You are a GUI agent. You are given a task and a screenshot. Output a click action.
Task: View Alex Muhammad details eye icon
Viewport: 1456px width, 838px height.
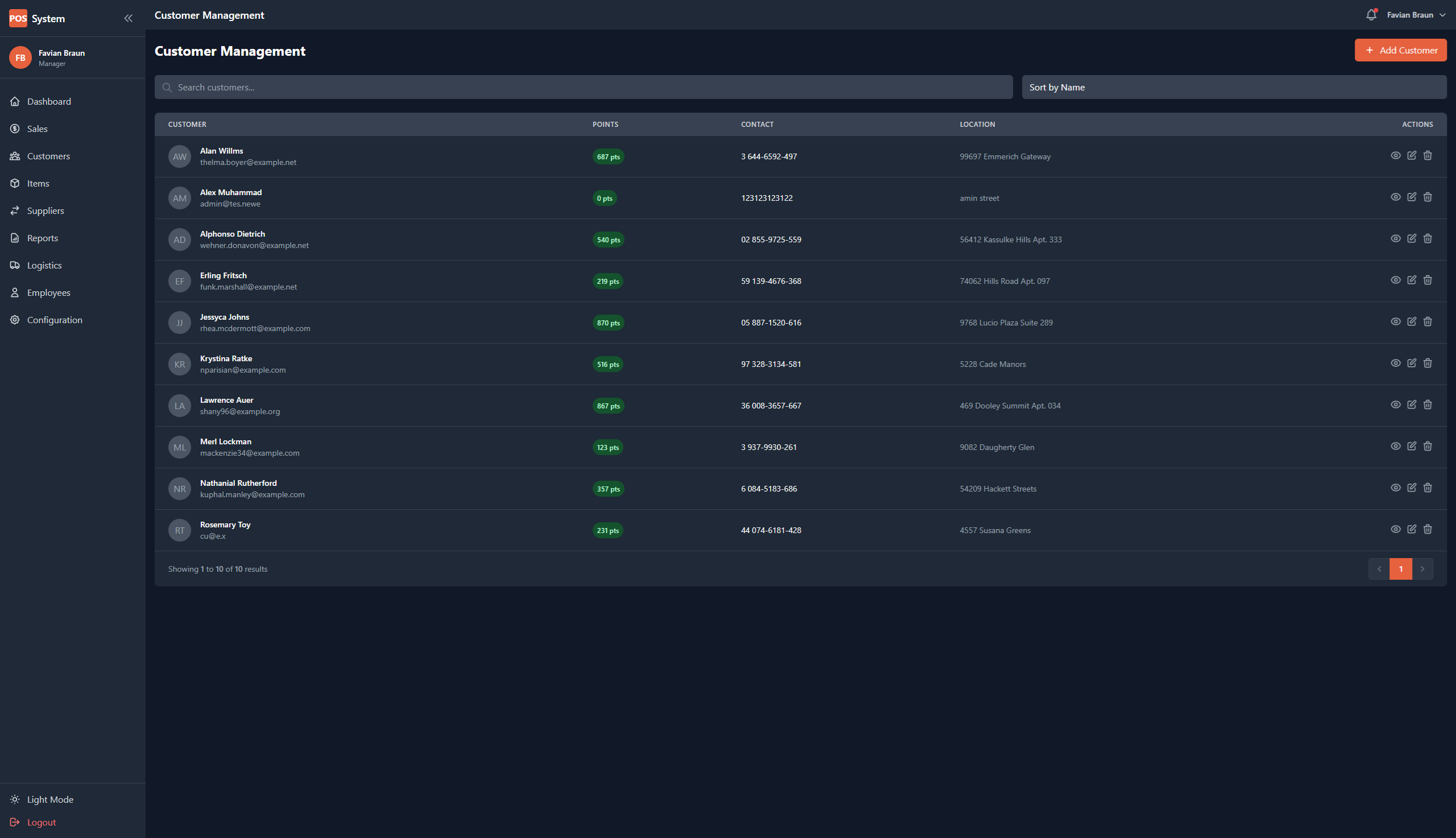click(1396, 197)
